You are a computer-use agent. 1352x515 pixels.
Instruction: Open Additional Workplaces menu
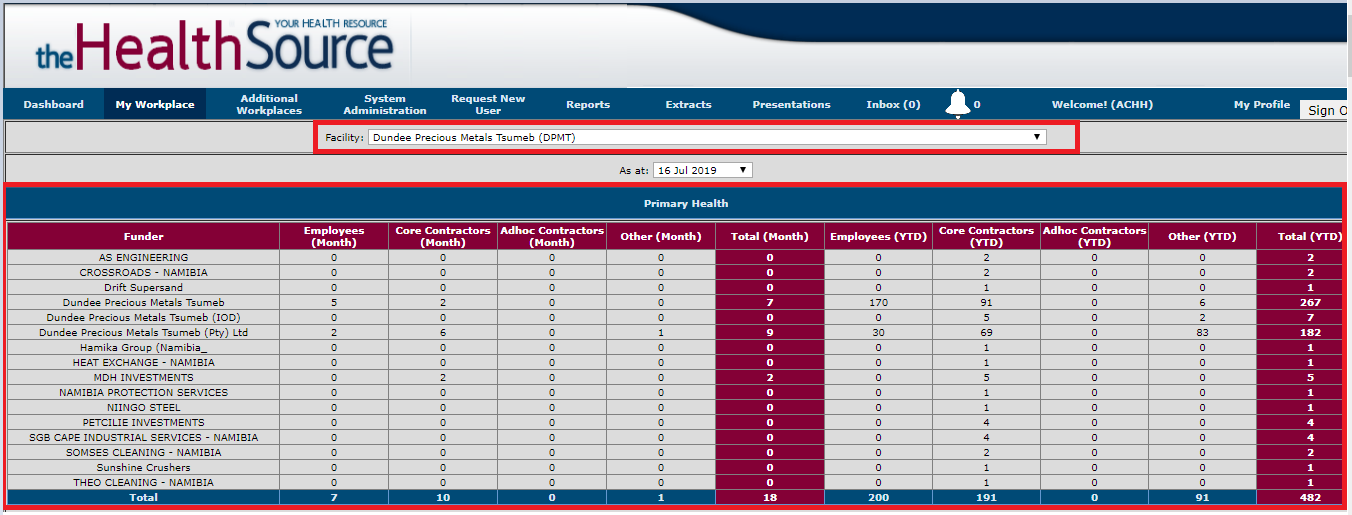coord(269,104)
